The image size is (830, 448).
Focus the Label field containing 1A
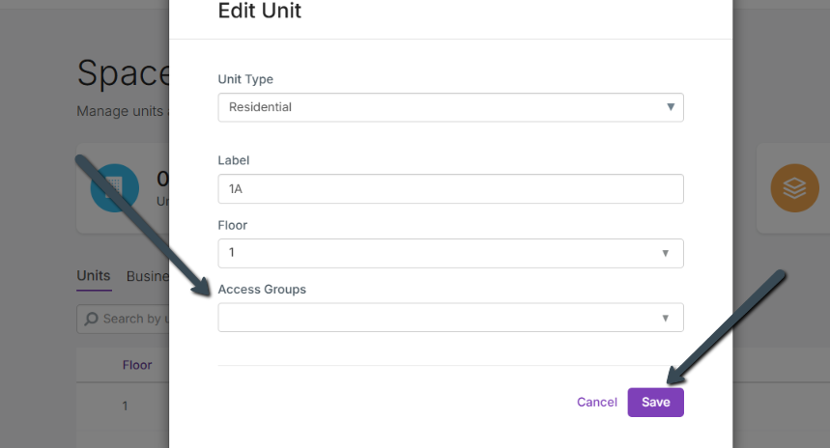(x=450, y=189)
